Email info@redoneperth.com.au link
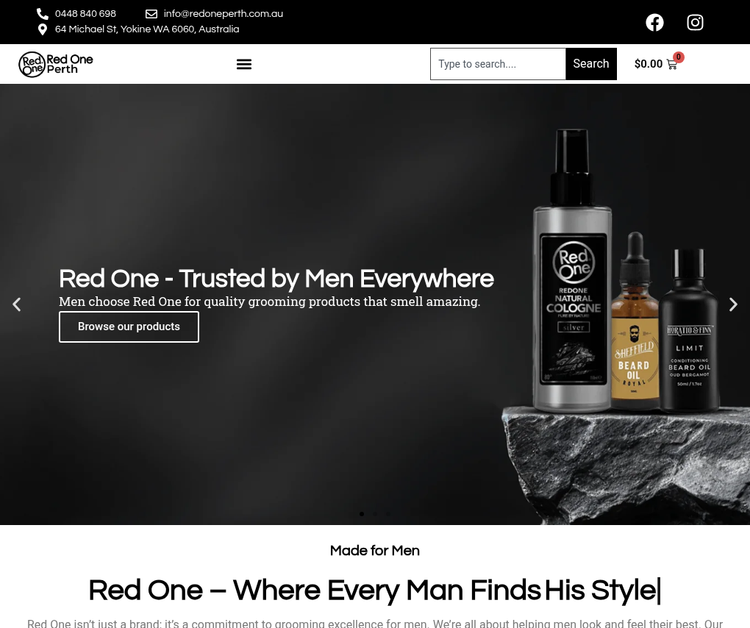 [223, 14]
